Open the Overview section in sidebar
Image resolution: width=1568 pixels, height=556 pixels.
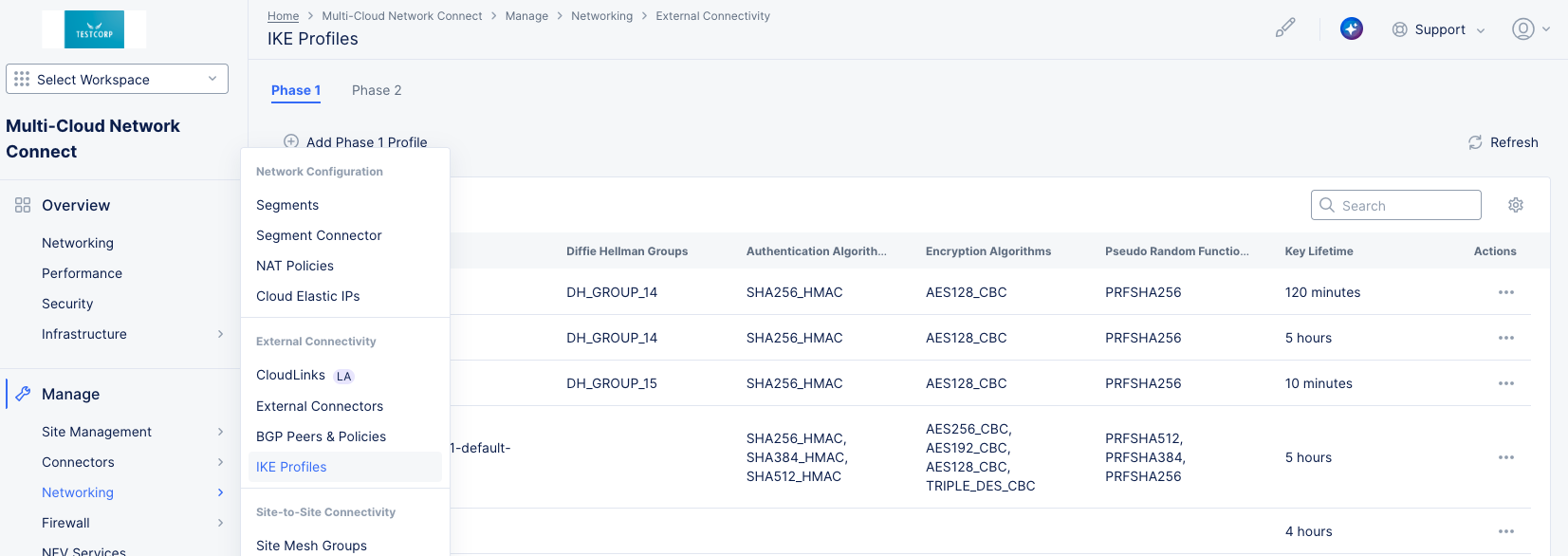pyautogui.click(x=76, y=205)
